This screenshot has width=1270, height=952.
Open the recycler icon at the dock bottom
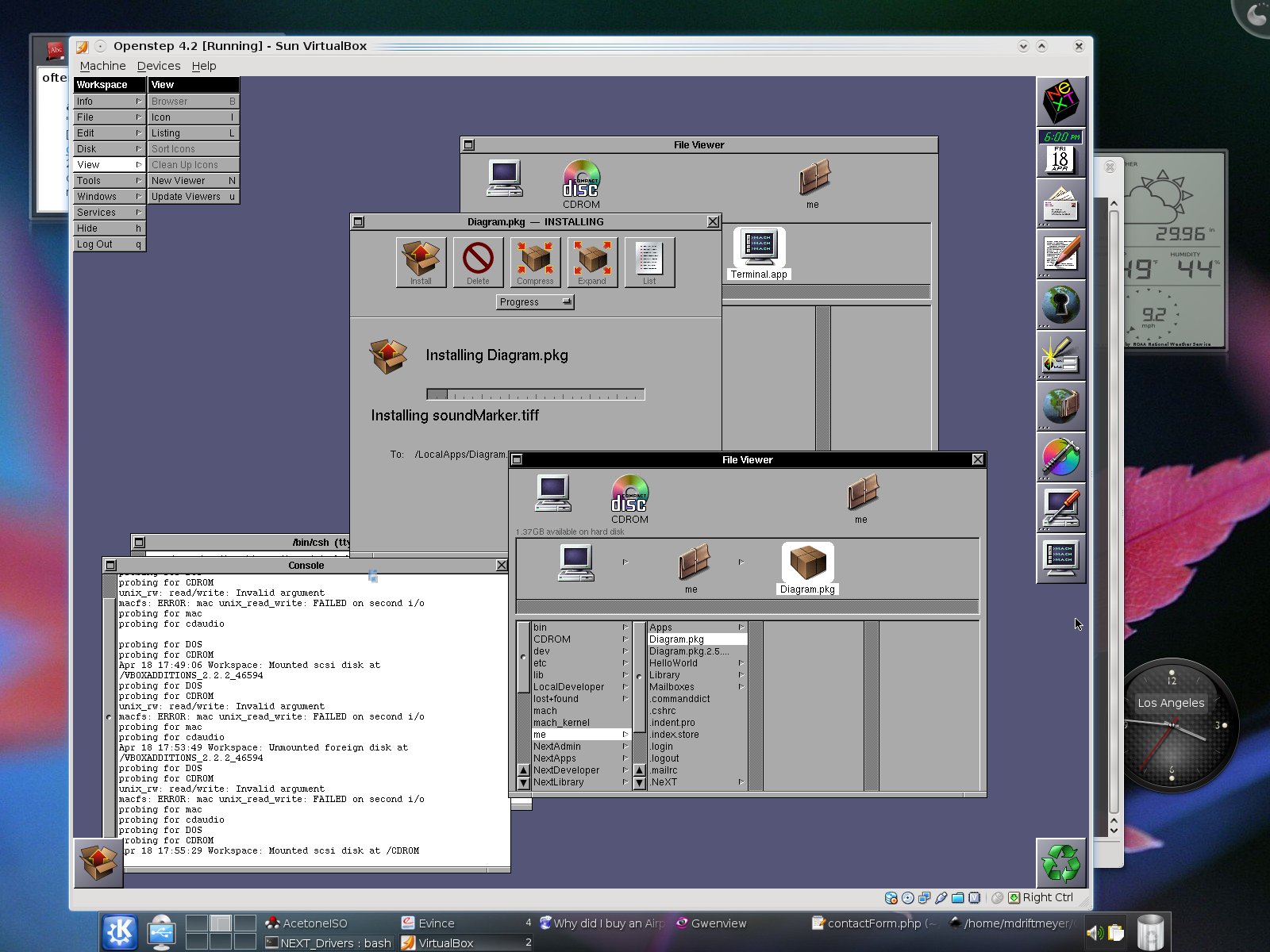coord(1061,863)
